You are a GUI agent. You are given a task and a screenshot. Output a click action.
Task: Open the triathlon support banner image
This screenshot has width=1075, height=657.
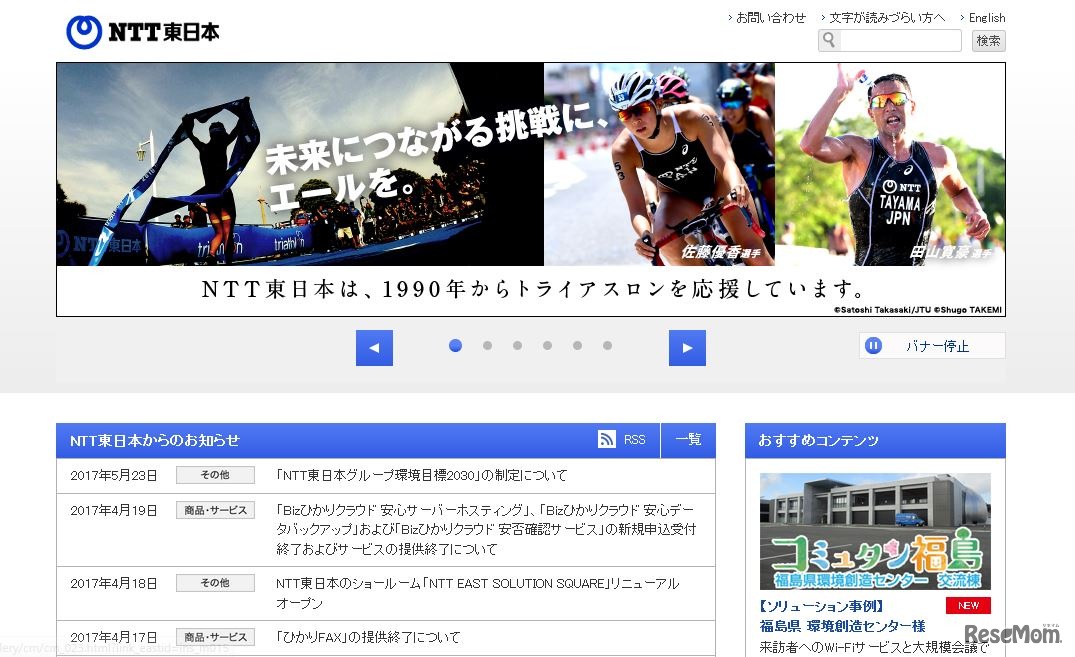[531, 189]
